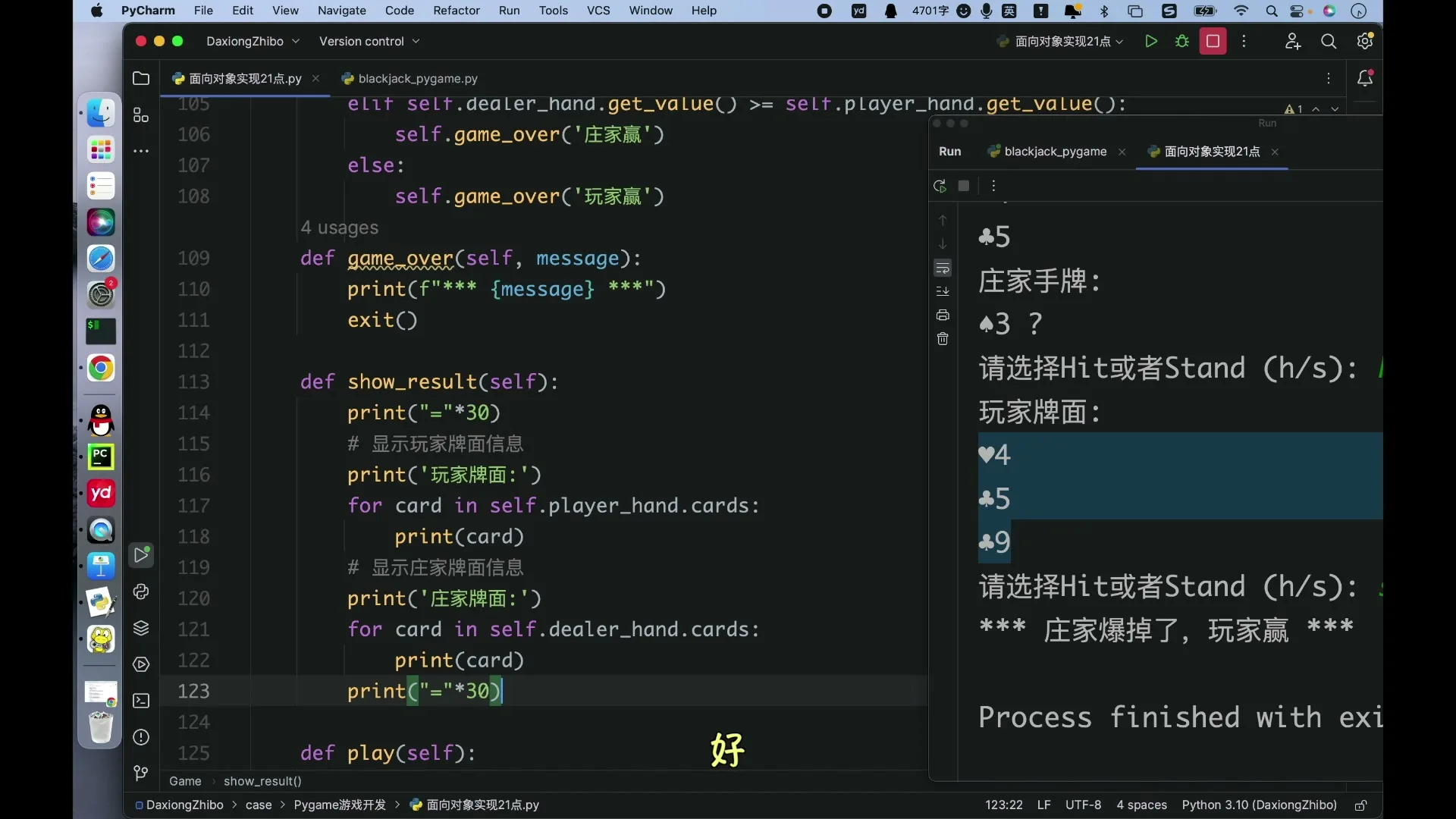Show notifications bell icon
This screenshot has width=1456, height=819.
(x=1365, y=78)
